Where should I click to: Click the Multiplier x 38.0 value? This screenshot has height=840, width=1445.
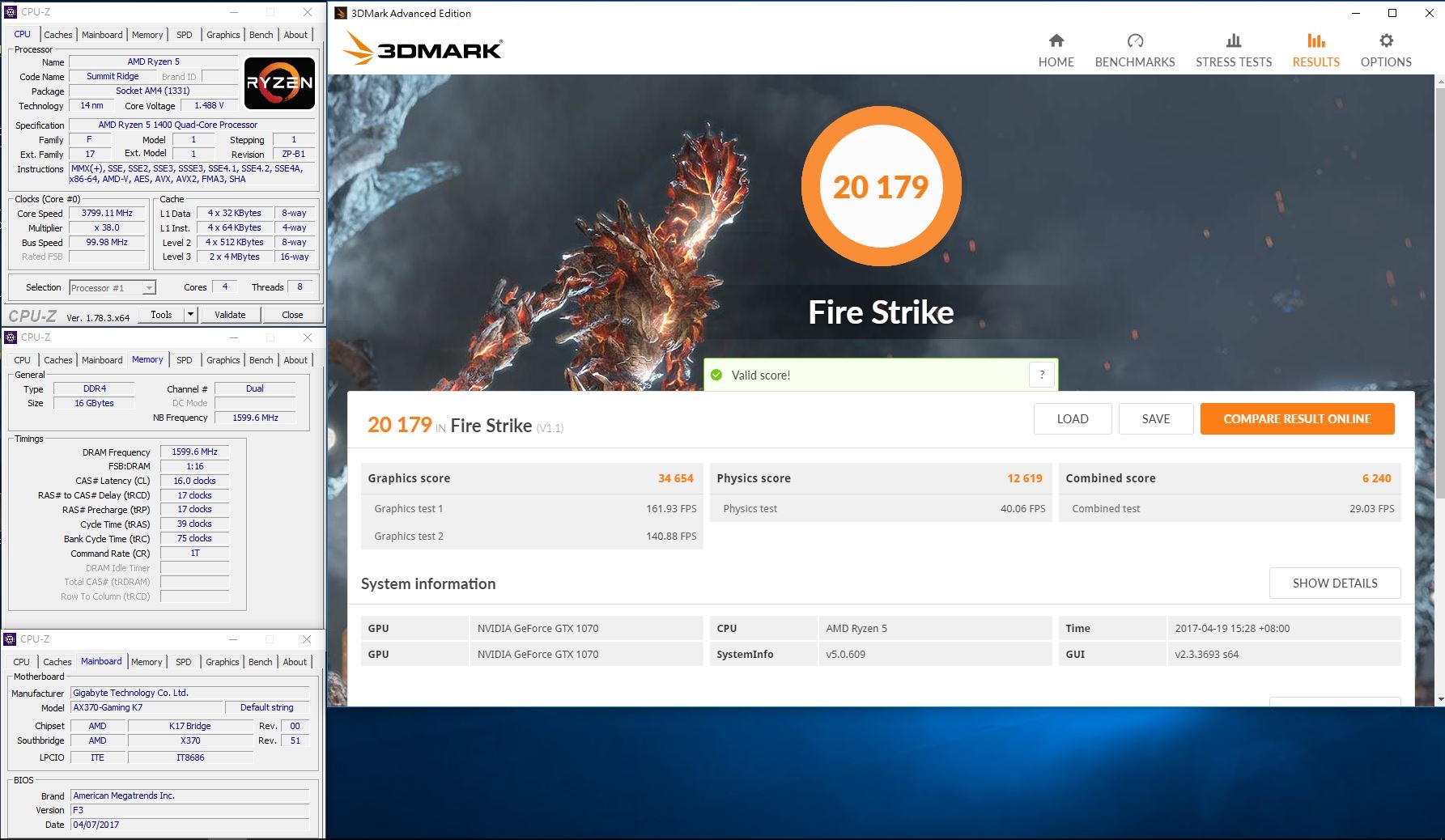click(x=107, y=228)
